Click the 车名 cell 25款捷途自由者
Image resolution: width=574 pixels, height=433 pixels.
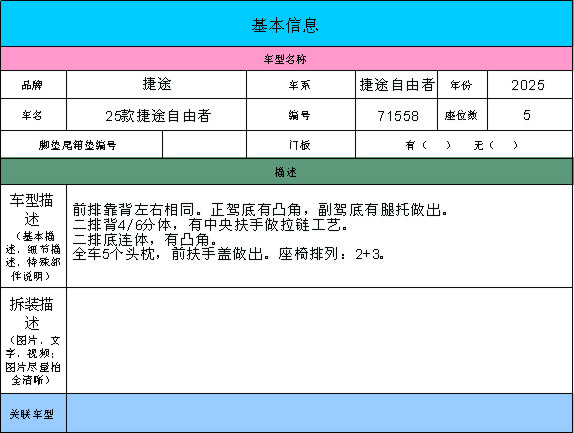(x=156, y=115)
